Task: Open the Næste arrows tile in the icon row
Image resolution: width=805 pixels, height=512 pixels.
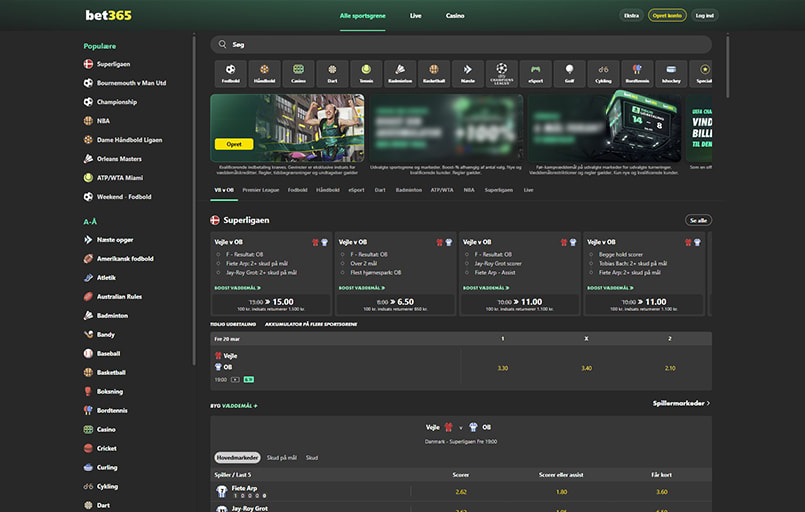Action: (468, 73)
